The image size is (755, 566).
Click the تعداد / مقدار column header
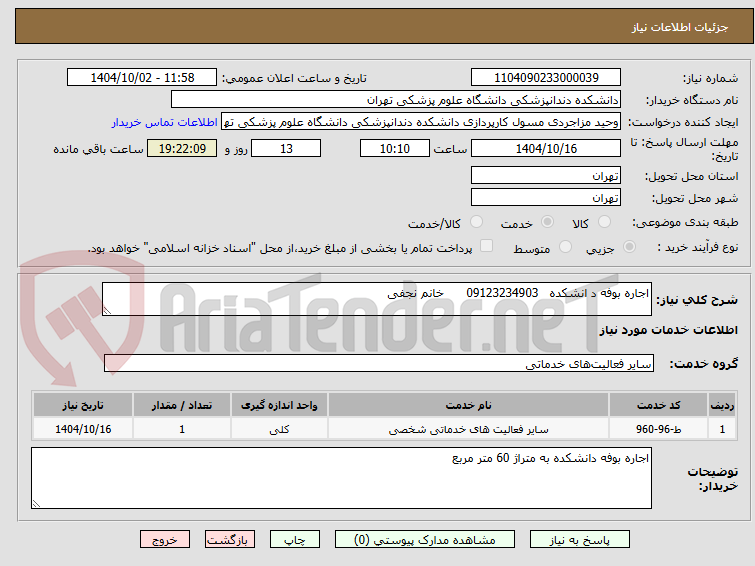coord(182,405)
